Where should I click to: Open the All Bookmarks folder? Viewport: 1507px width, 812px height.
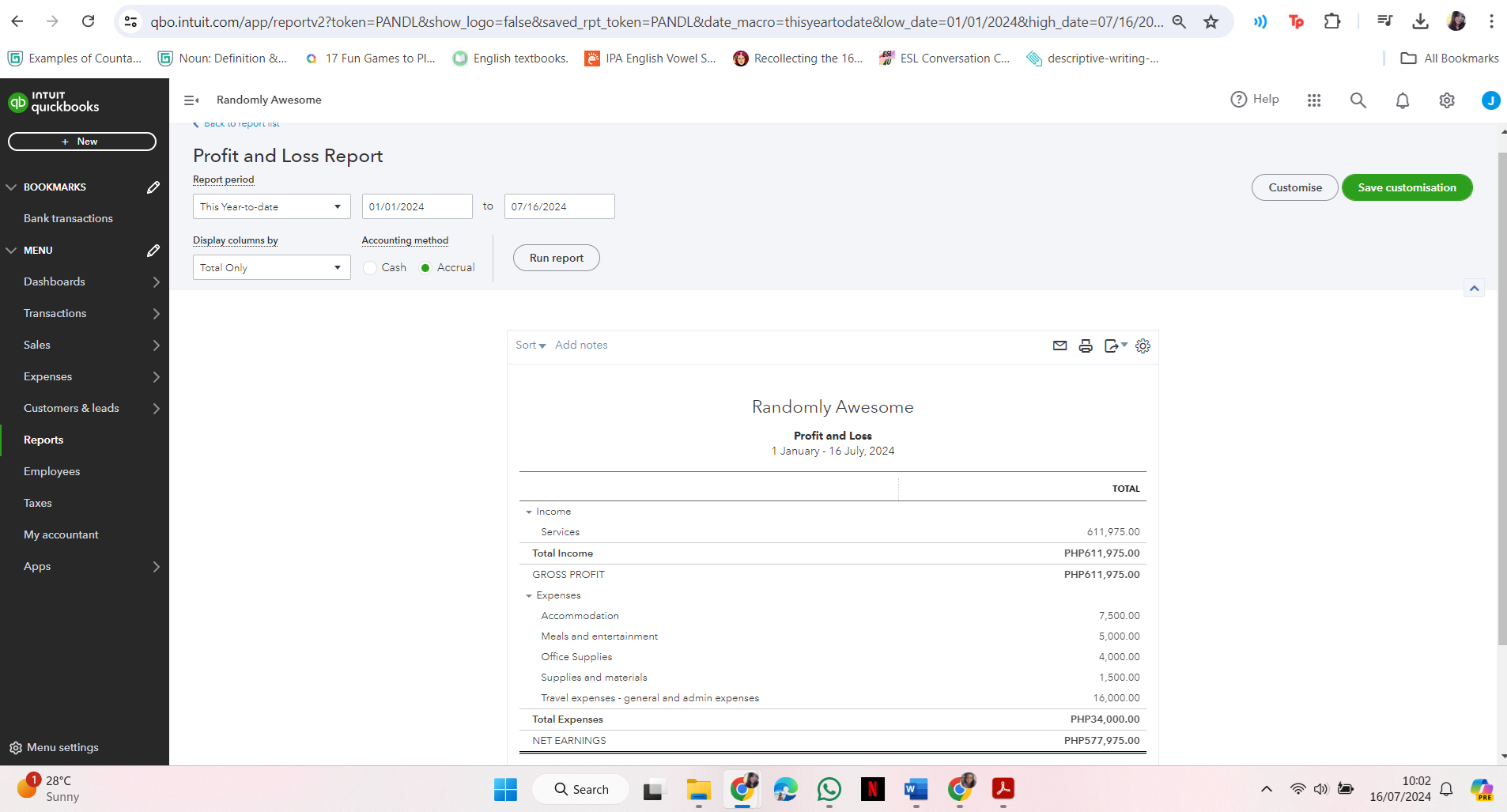coord(1449,59)
